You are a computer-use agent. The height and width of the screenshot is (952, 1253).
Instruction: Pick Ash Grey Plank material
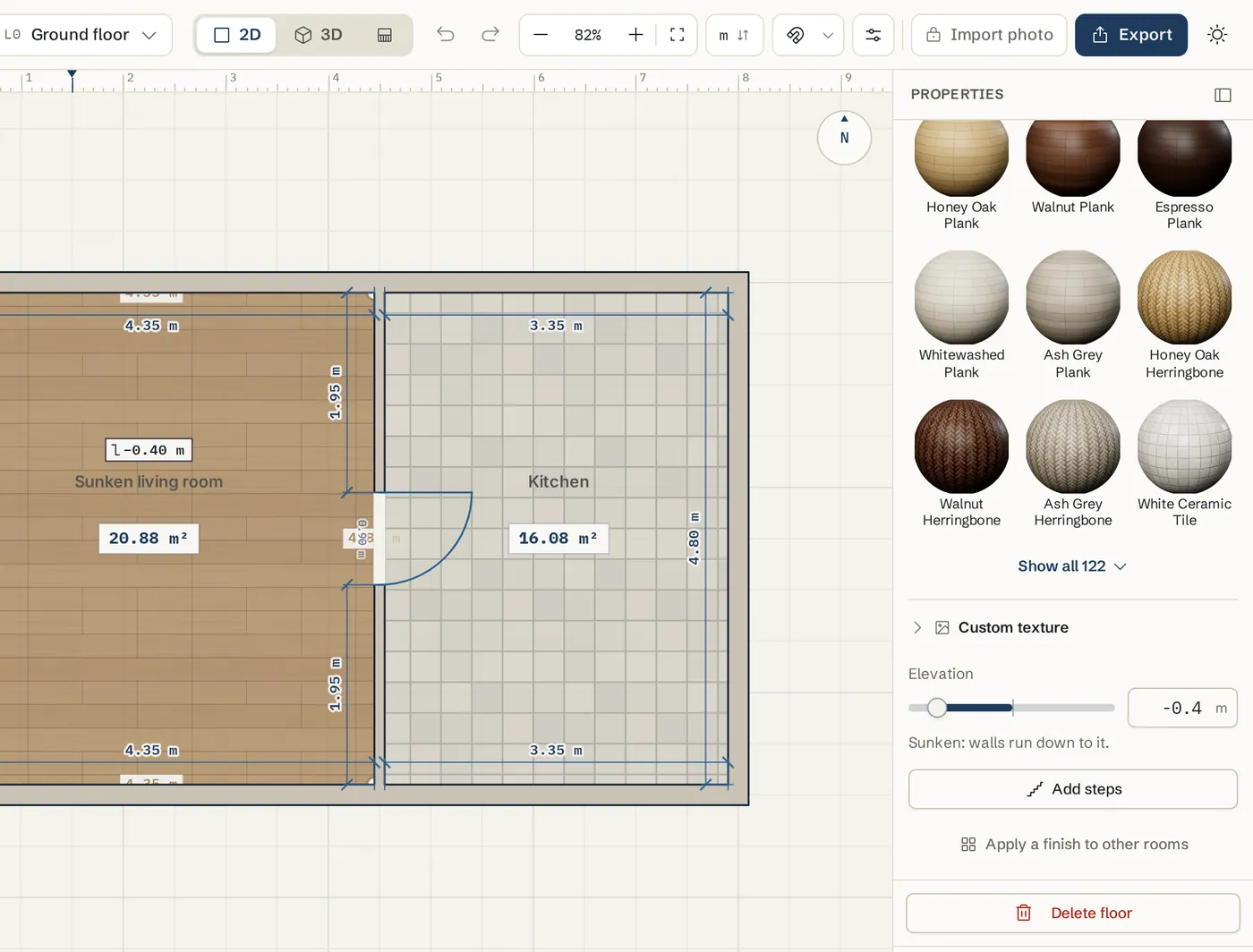pyautogui.click(x=1073, y=315)
